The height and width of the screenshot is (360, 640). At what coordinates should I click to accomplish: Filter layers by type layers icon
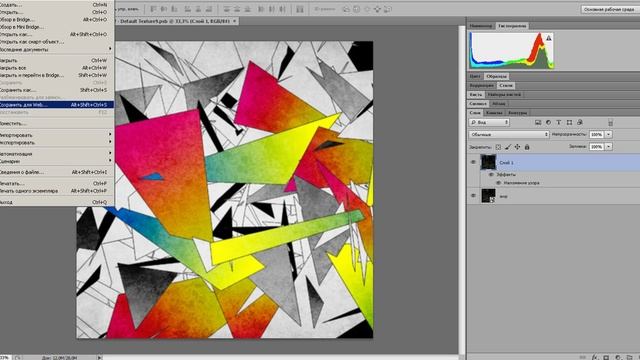click(559, 122)
